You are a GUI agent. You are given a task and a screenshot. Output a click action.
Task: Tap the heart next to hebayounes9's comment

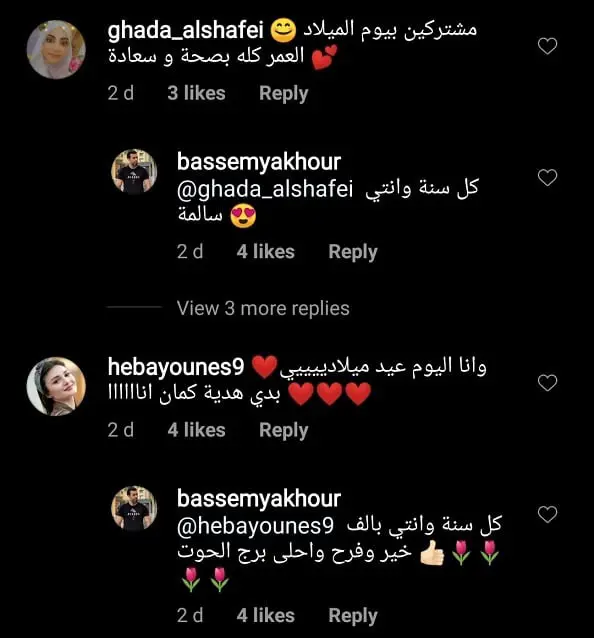tap(547, 383)
